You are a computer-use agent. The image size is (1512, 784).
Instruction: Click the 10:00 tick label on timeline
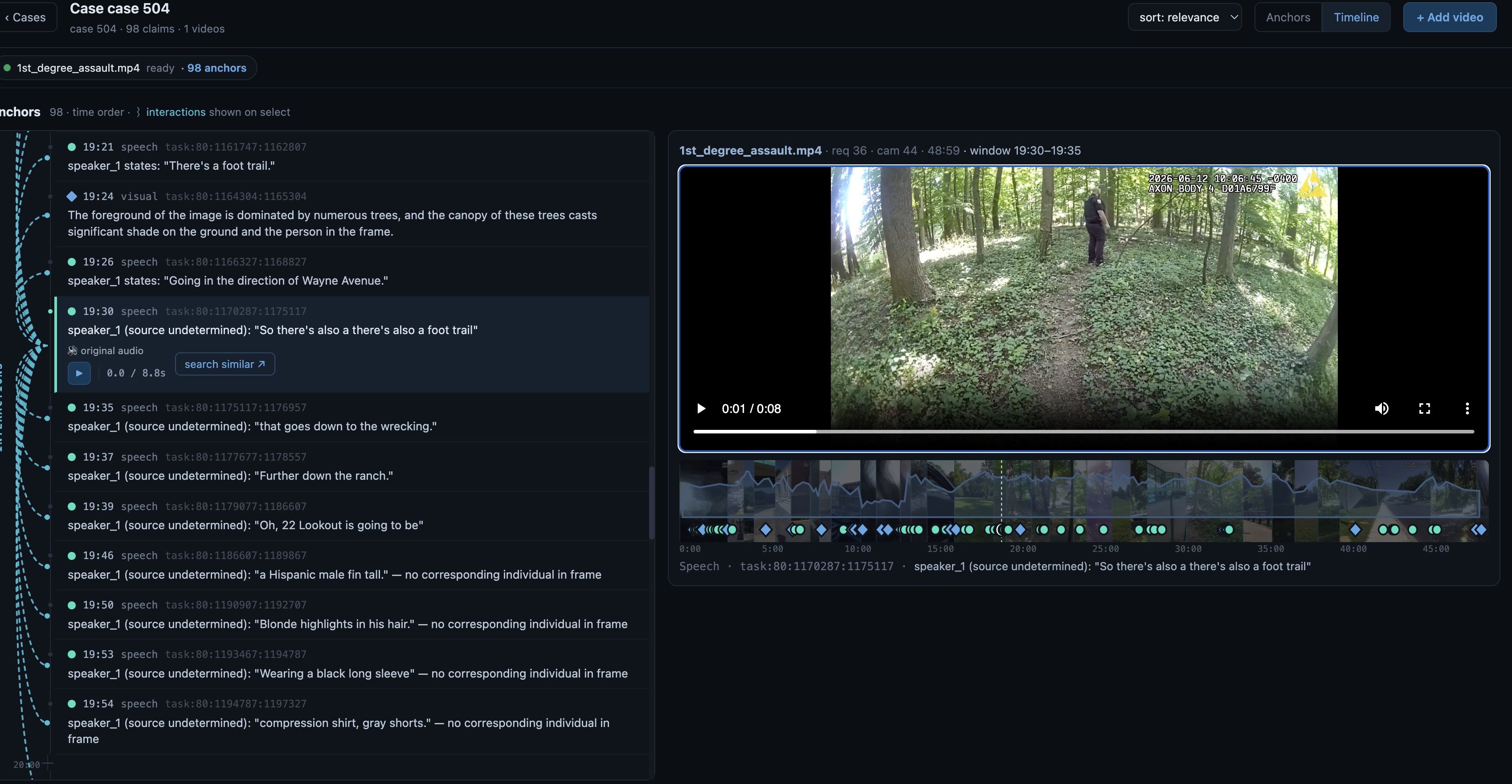pyautogui.click(x=858, y=549)
